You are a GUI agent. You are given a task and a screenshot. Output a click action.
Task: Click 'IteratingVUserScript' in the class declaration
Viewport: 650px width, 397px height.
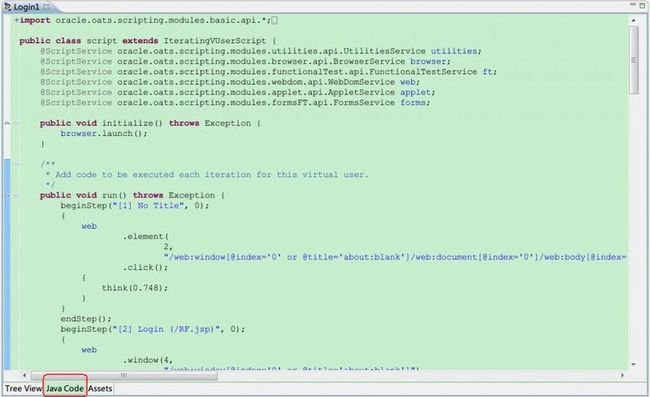pos(215,41)
